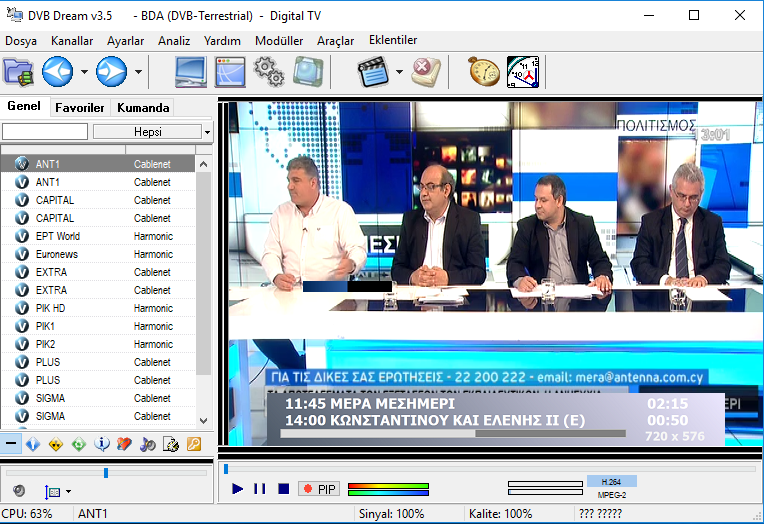This screenshot has width=764, height=524.
Task: Switch to the Kumanda tab
Action: point(143,108)
